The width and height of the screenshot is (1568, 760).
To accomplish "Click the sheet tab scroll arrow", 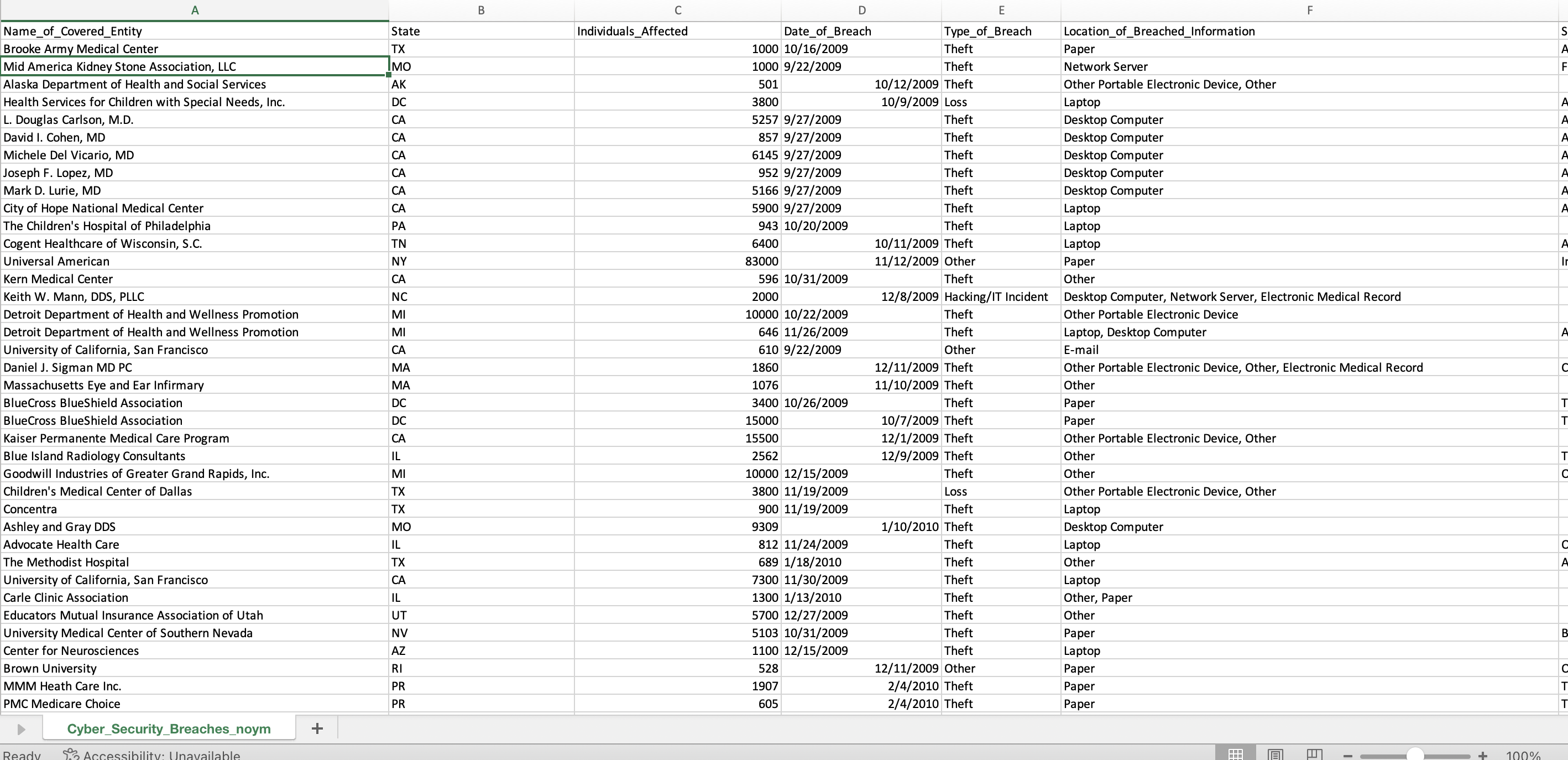I will click(x=20, y=729).
